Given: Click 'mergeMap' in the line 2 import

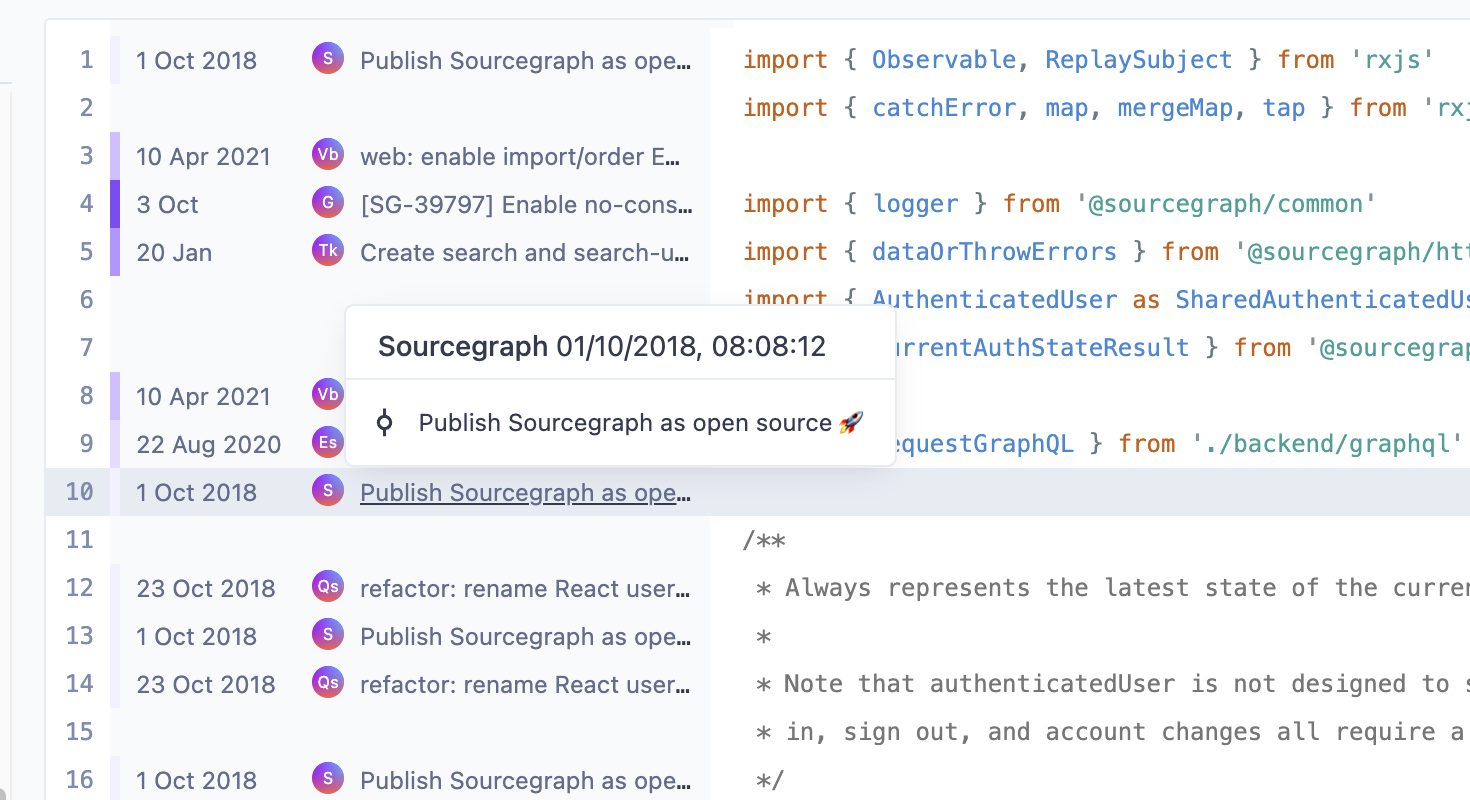Looking at the screenshot, I should (x=1175, y=108).
